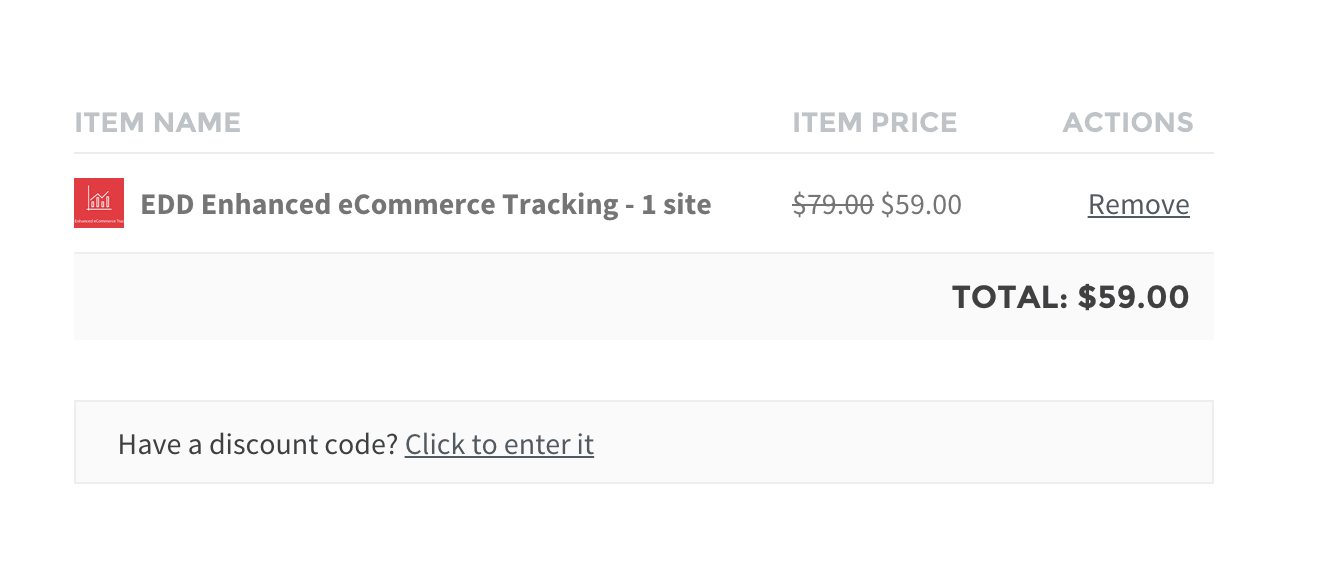The height and width of the screenshot is (570, 1324).
Task: Click the red EDD Enhanced eCommerce product thumbnail
Action: [99, 203]
